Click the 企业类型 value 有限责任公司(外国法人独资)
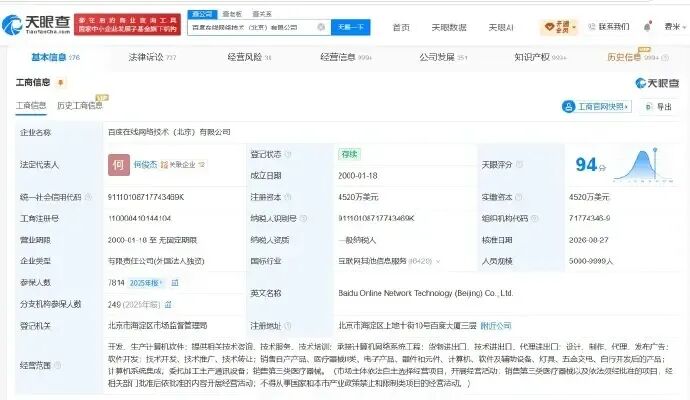 tap(156, 261)
